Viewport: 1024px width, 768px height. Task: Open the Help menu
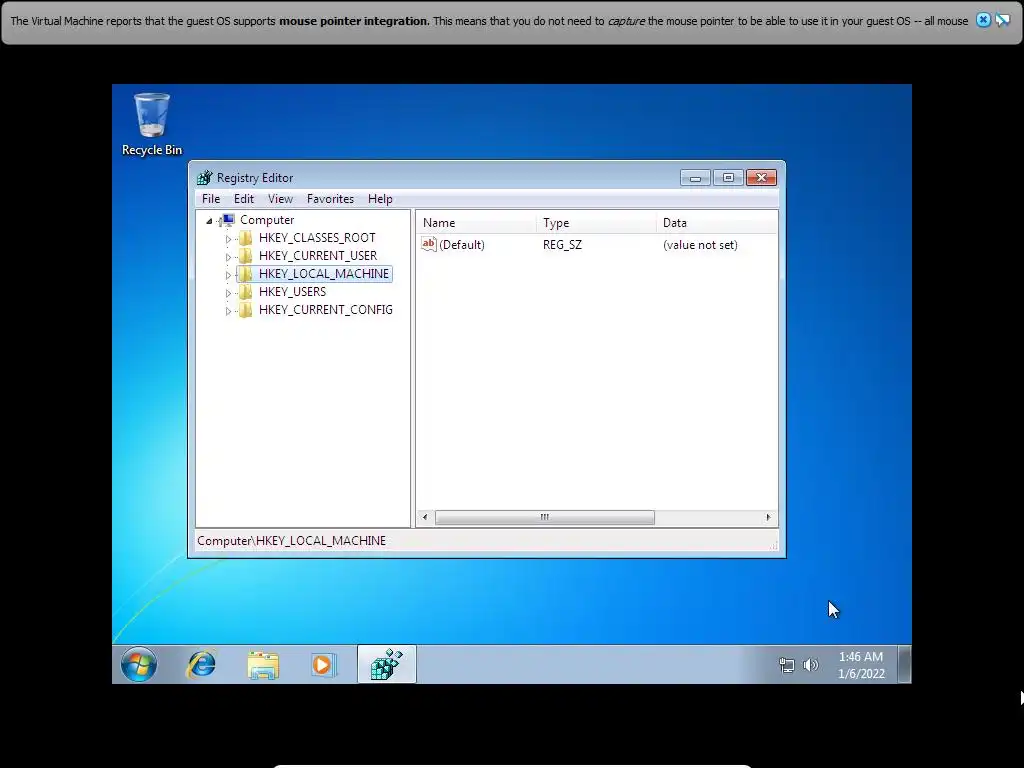[380, 199]
